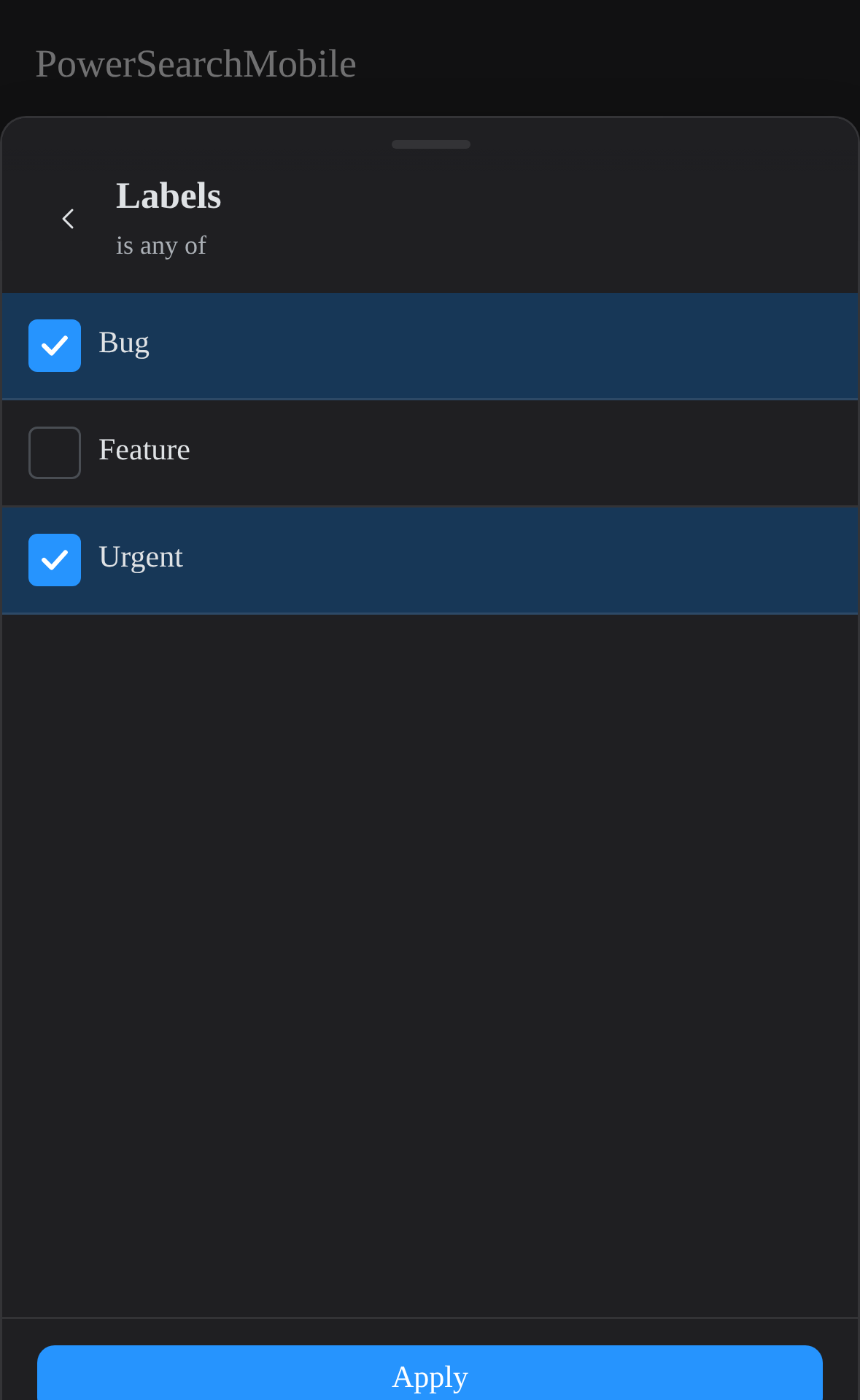
Task: Select the Feature list row
Action: point(430,453)
